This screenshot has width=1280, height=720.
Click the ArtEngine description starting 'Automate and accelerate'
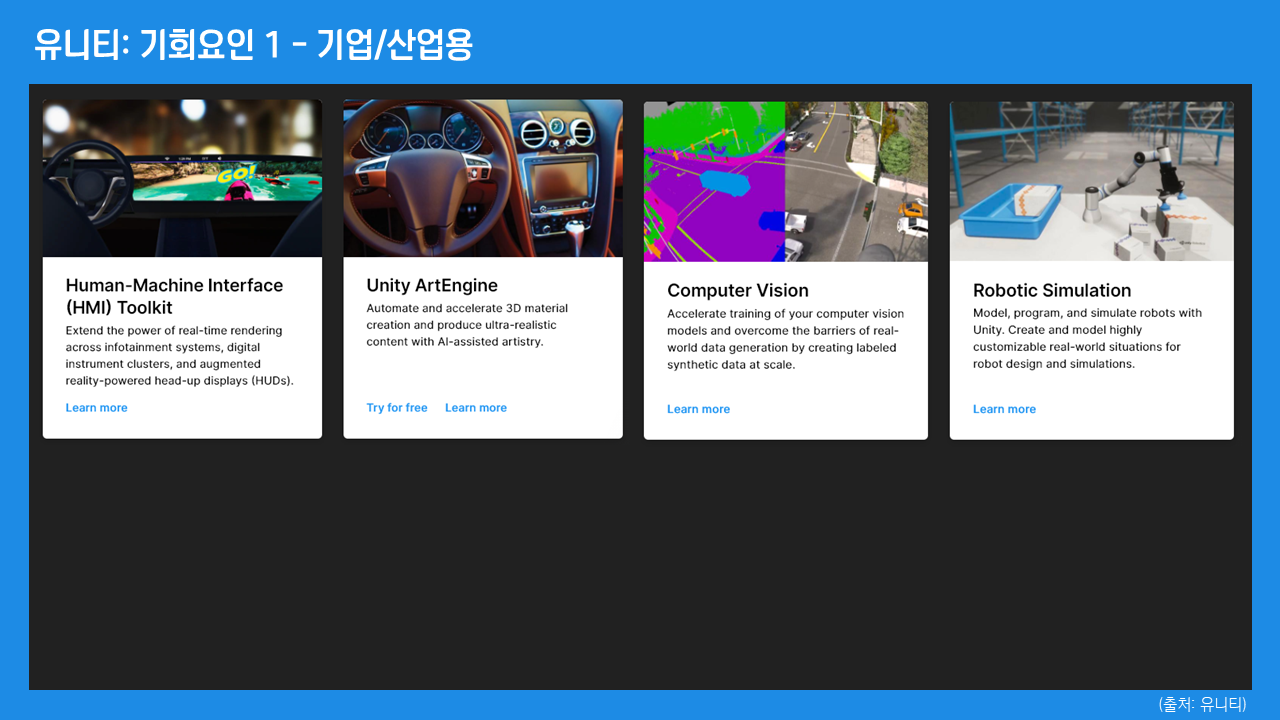coord(467,325)
